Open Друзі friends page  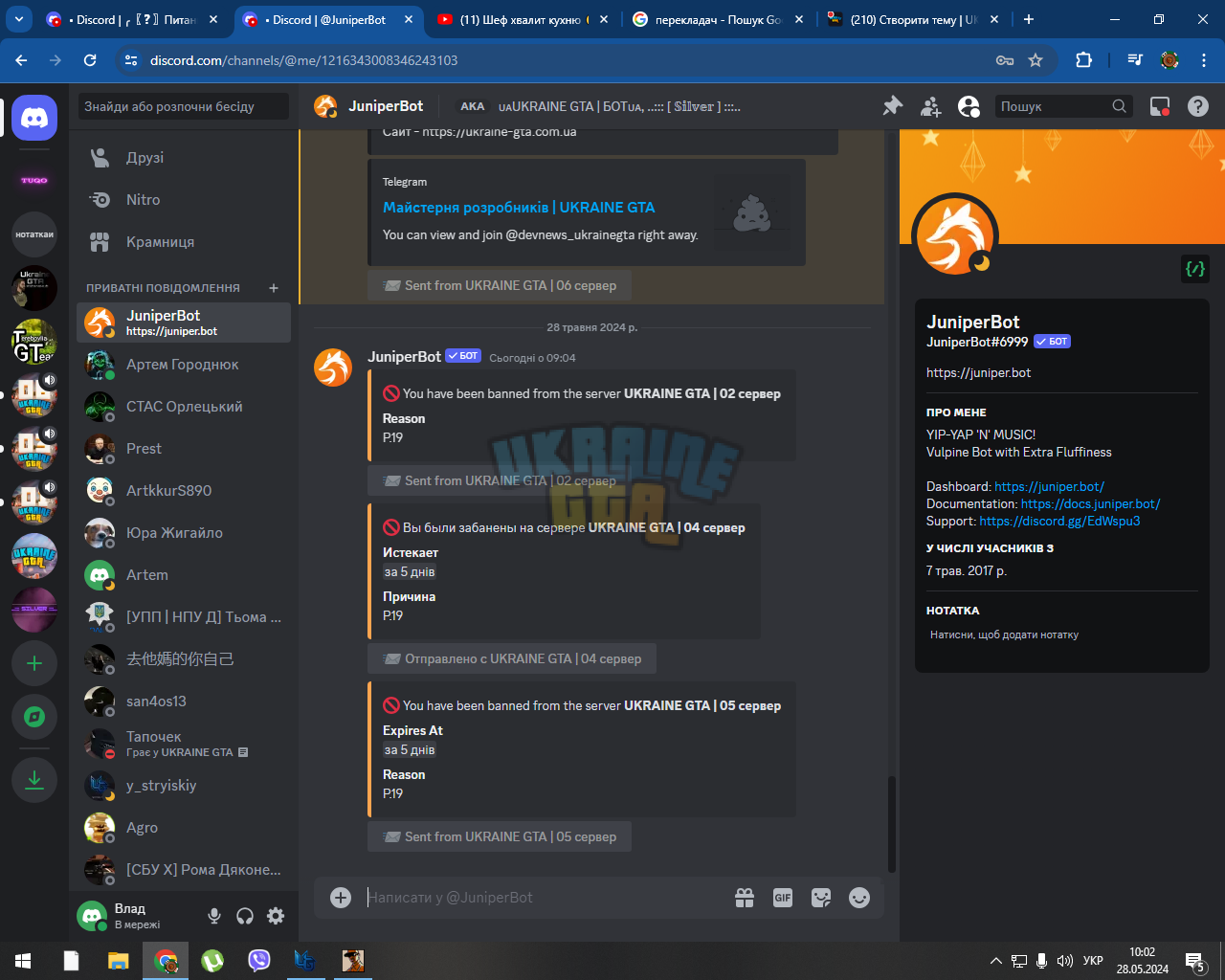click(x=184, y=158)
